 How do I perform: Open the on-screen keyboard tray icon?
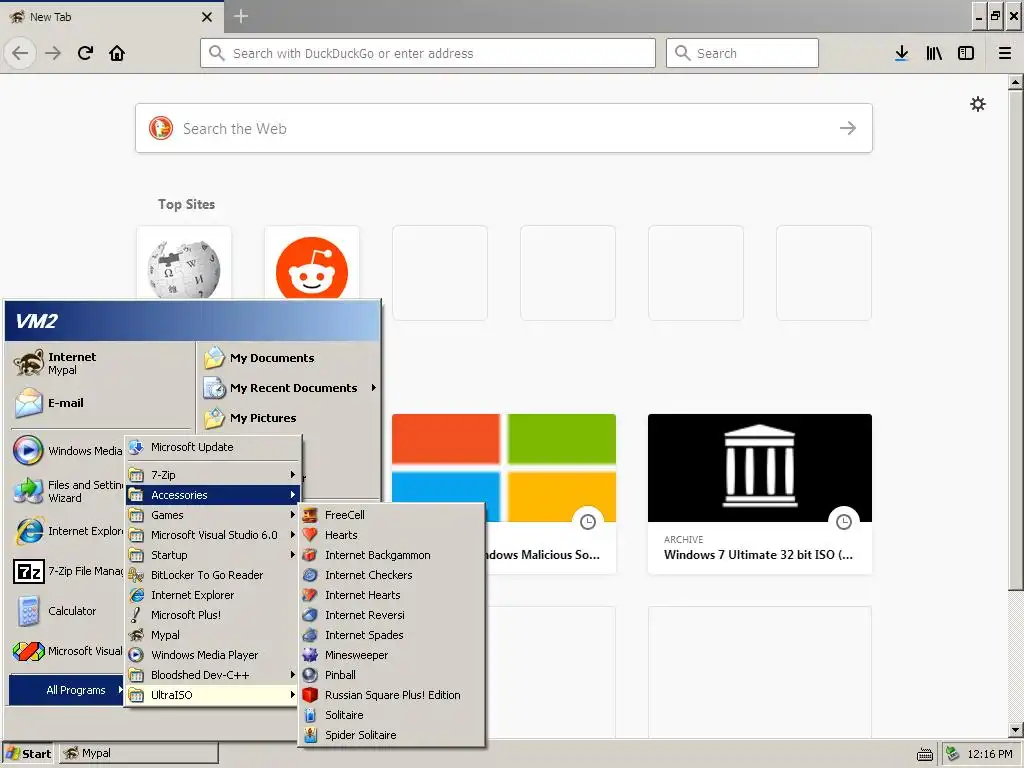click(x=925, y=755)
